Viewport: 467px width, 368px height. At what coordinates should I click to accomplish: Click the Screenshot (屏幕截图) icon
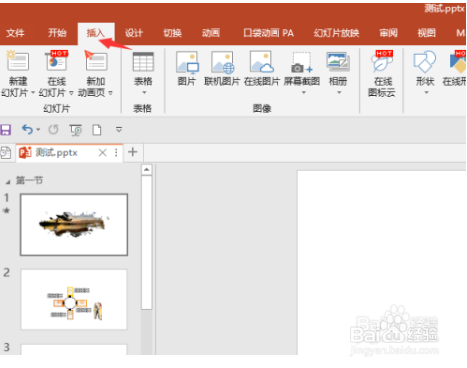click(x=302, y=62)
